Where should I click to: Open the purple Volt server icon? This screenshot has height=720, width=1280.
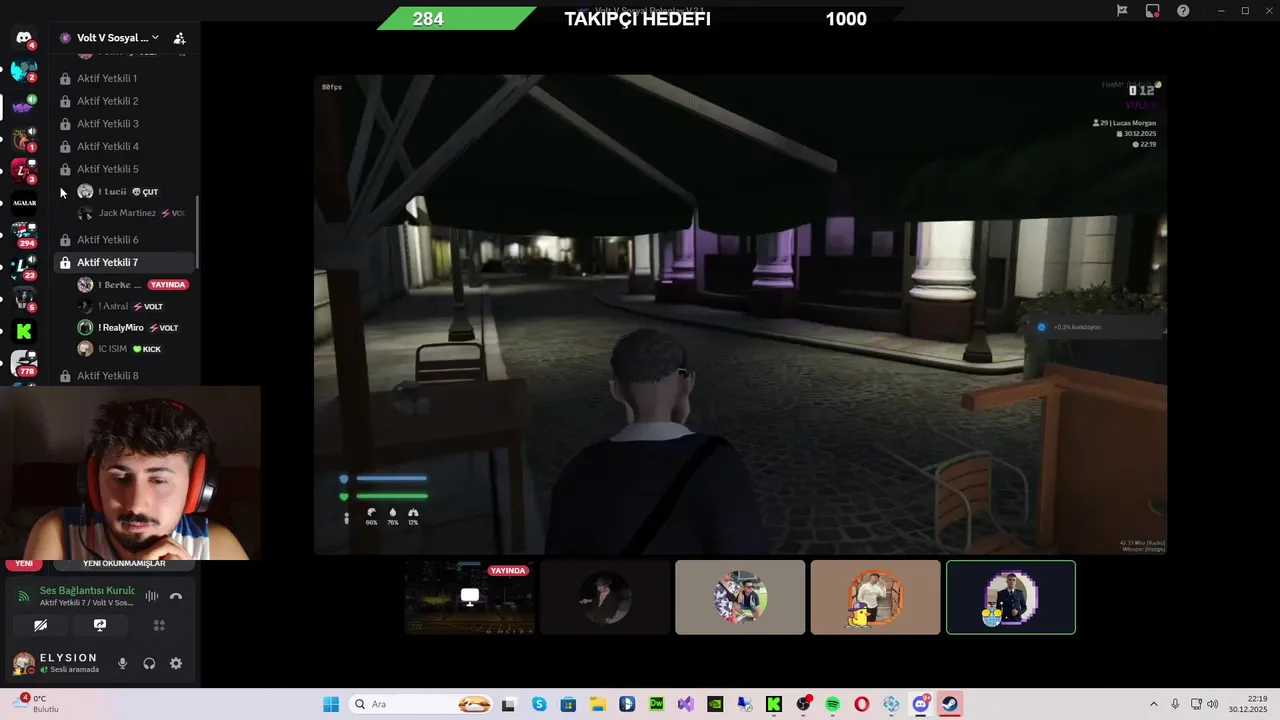click(x=24, y=107)
